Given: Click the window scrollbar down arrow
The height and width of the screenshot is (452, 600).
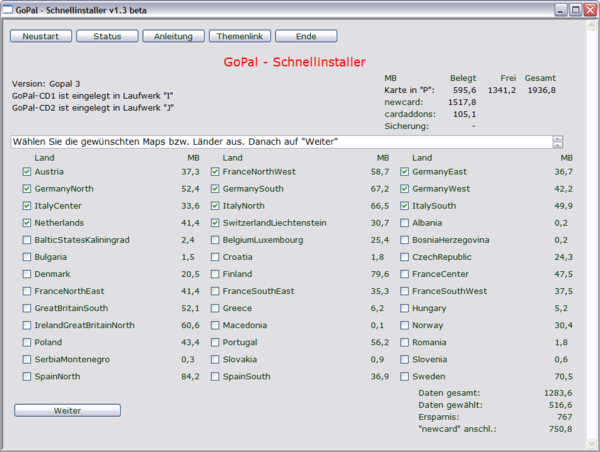Looking at the screenshot, I should (x=591, y=443).
